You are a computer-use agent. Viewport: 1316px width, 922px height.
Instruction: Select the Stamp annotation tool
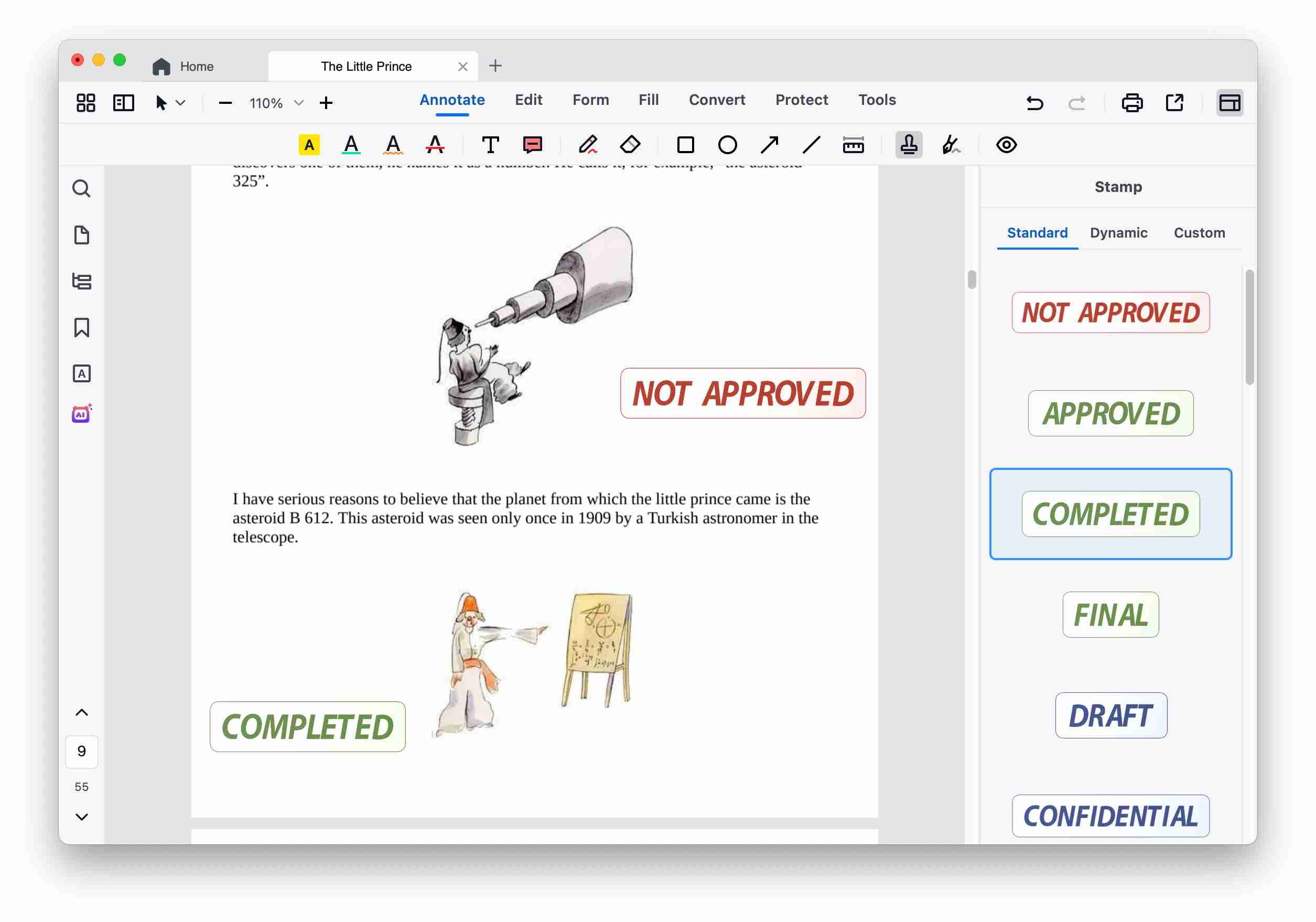(909, 145)
